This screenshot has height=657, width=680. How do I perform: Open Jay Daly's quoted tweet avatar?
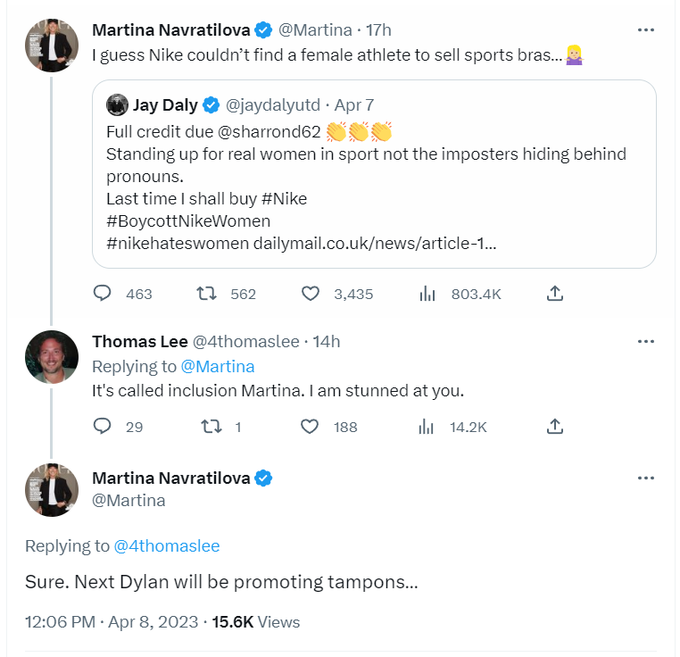[x=117, y=104]
